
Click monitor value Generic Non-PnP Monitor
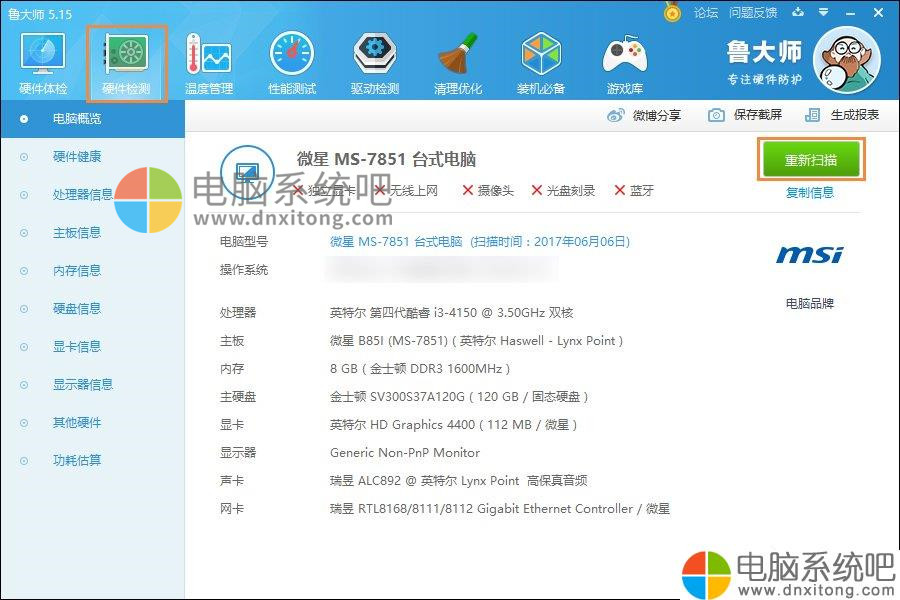tap(405, 453)
